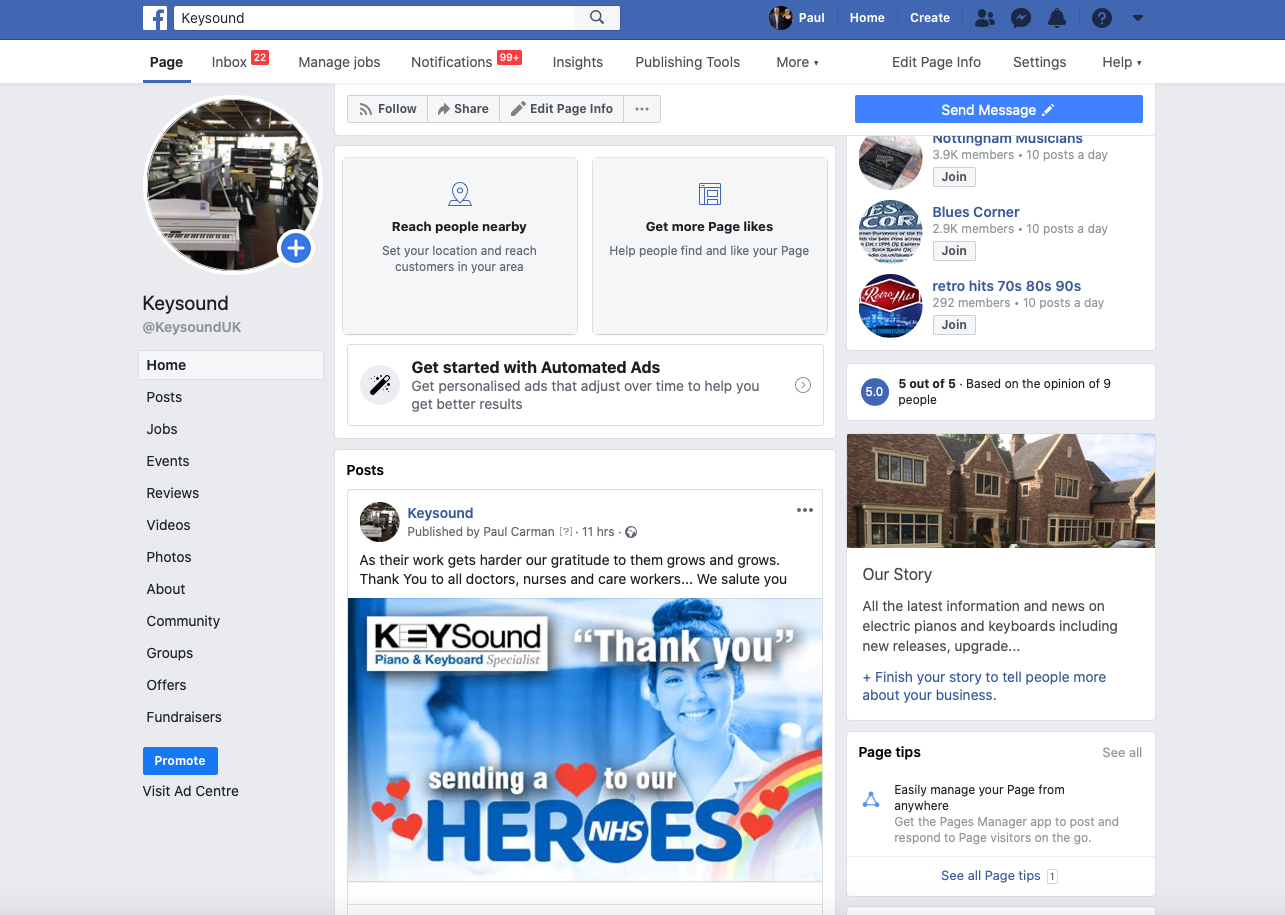Click the globe public audience icon on post

[x=631, y=532]
